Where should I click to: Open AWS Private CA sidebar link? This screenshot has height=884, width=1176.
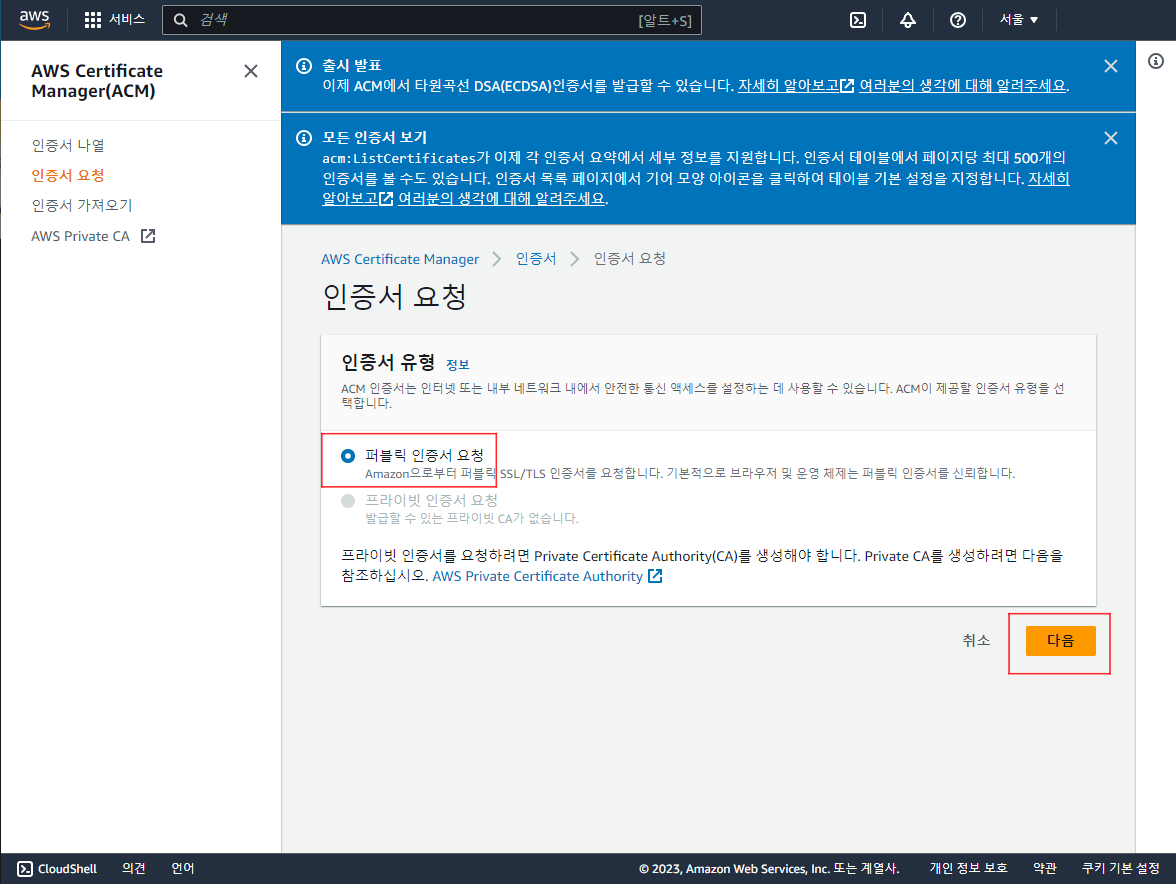[93, 236]
